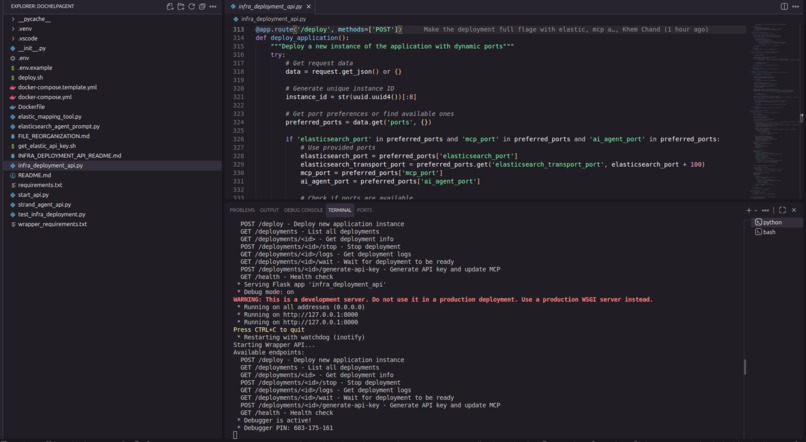This screenshot has height=442, width=806.
Task: Click the editor vertical scrollbar handle
Action: [x=801, y=118]
